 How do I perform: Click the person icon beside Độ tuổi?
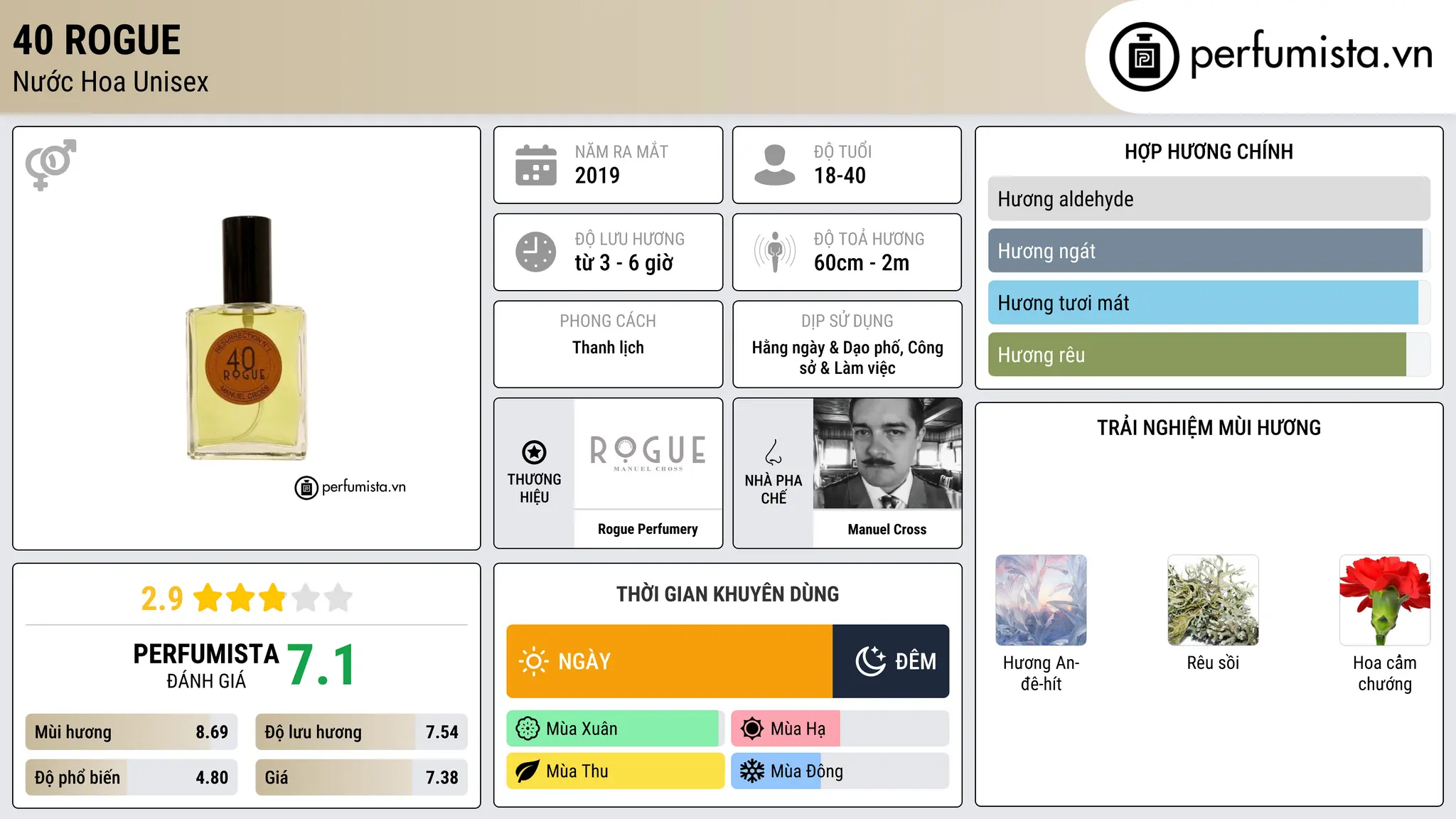tap(775, 165)
